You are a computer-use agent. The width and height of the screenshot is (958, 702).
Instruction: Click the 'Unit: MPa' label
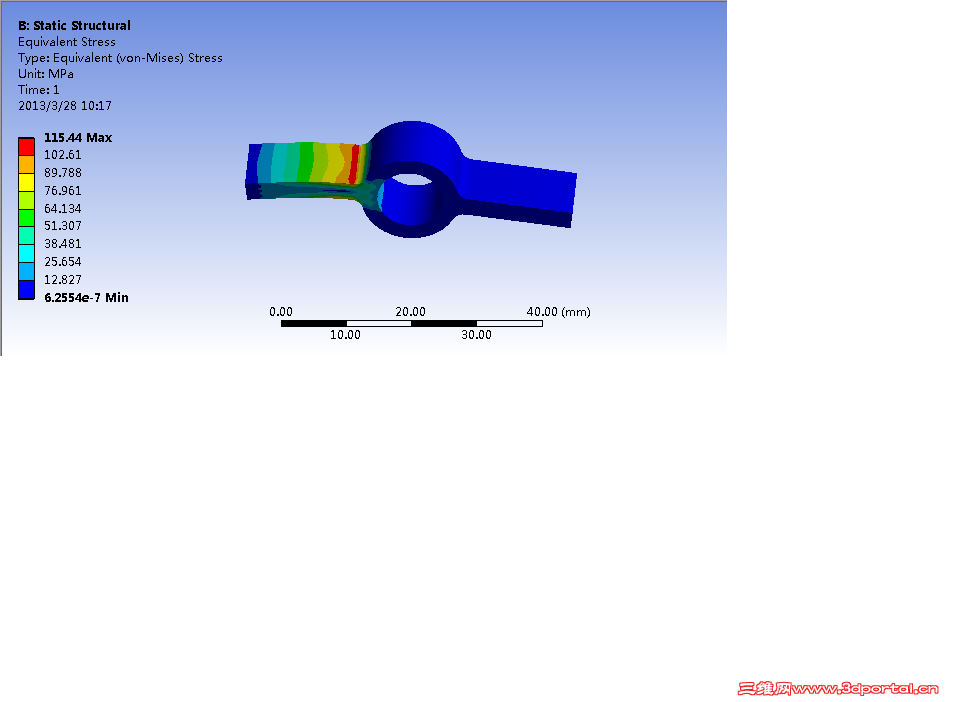click(46, 73)
